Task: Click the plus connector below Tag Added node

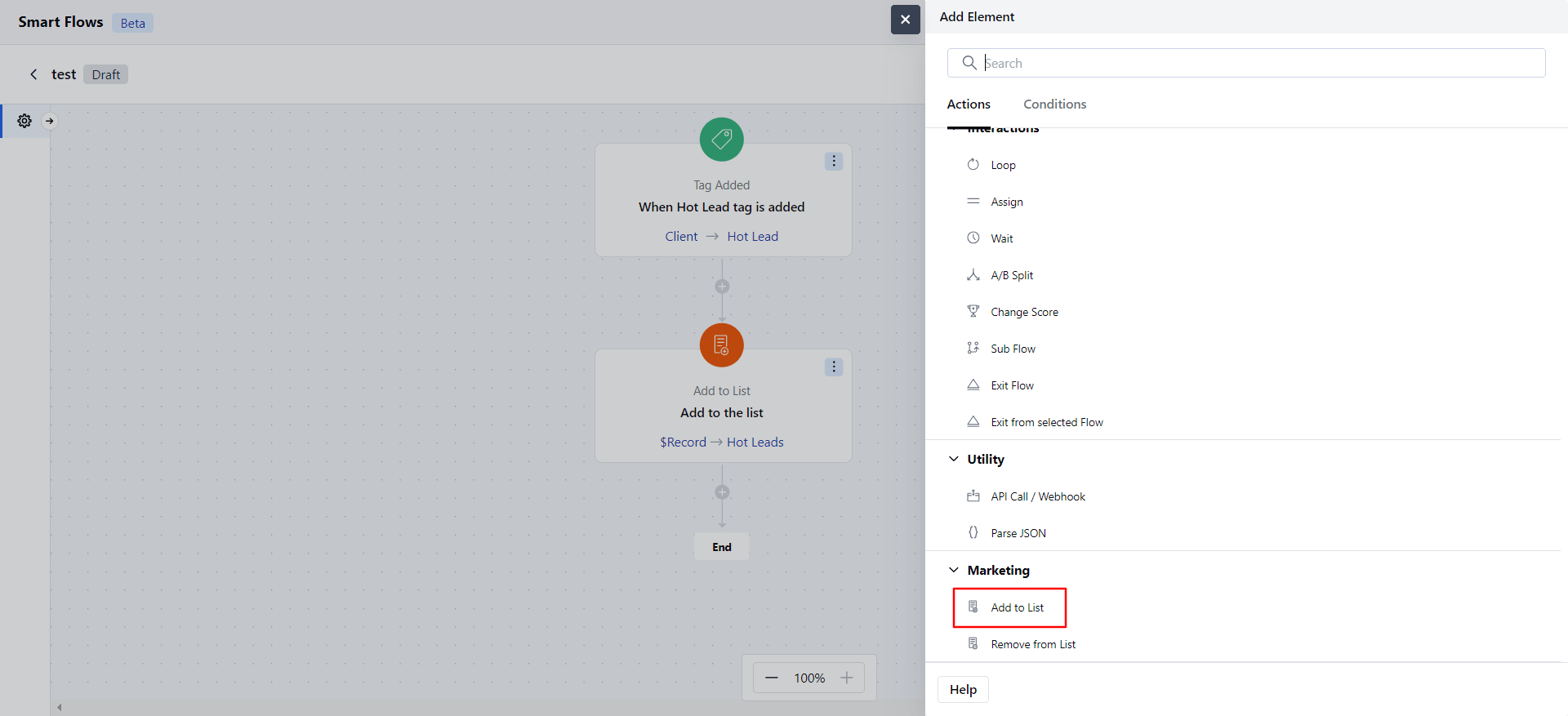Action: coord(722,287)
